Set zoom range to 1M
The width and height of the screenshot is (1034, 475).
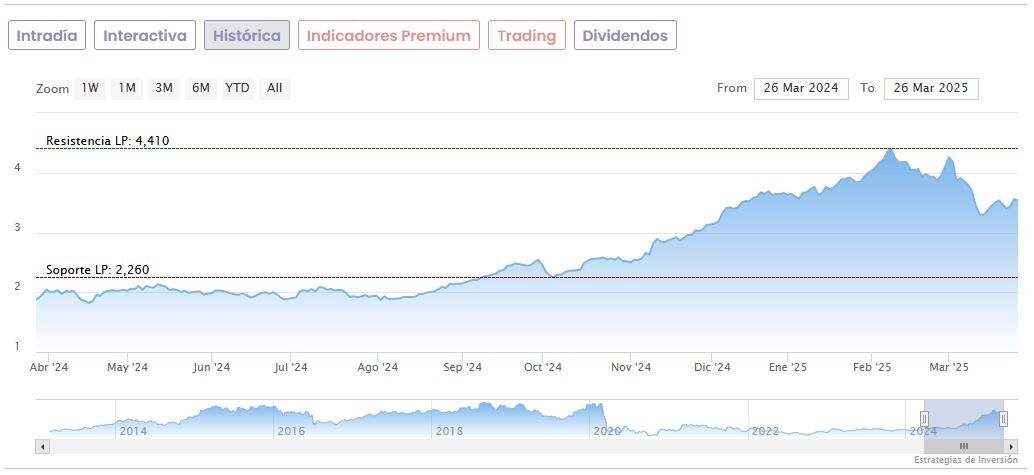click(127, 88)
